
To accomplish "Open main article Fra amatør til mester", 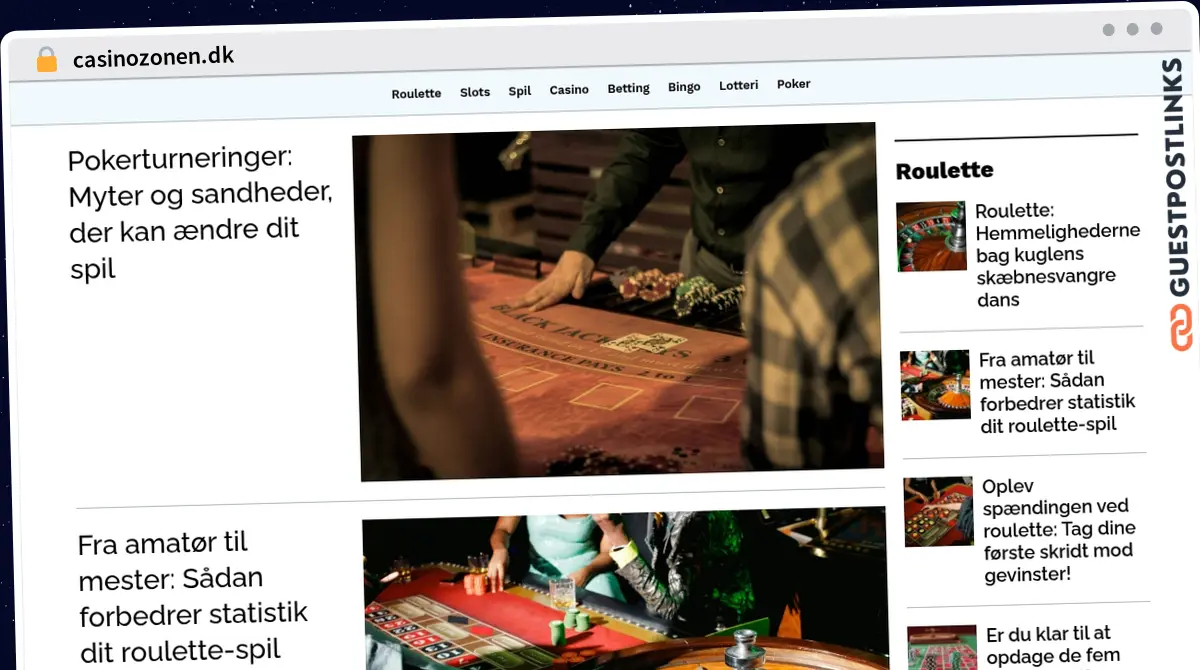I will click(x=194, y=597).
